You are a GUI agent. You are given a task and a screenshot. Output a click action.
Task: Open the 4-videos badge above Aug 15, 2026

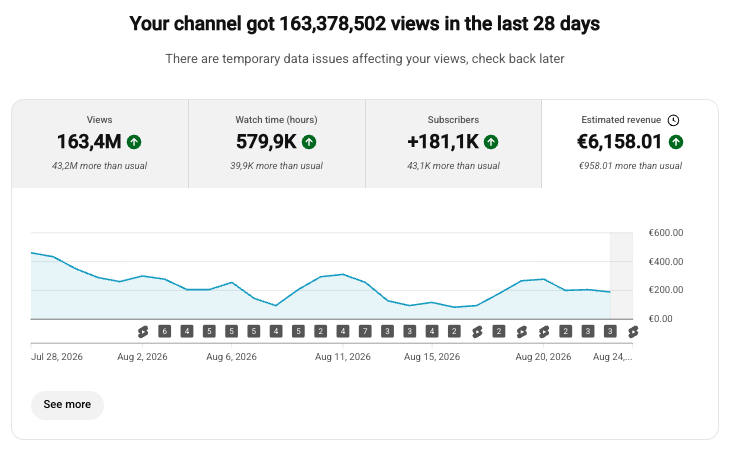pyautogui.click(x=432, y=332)
